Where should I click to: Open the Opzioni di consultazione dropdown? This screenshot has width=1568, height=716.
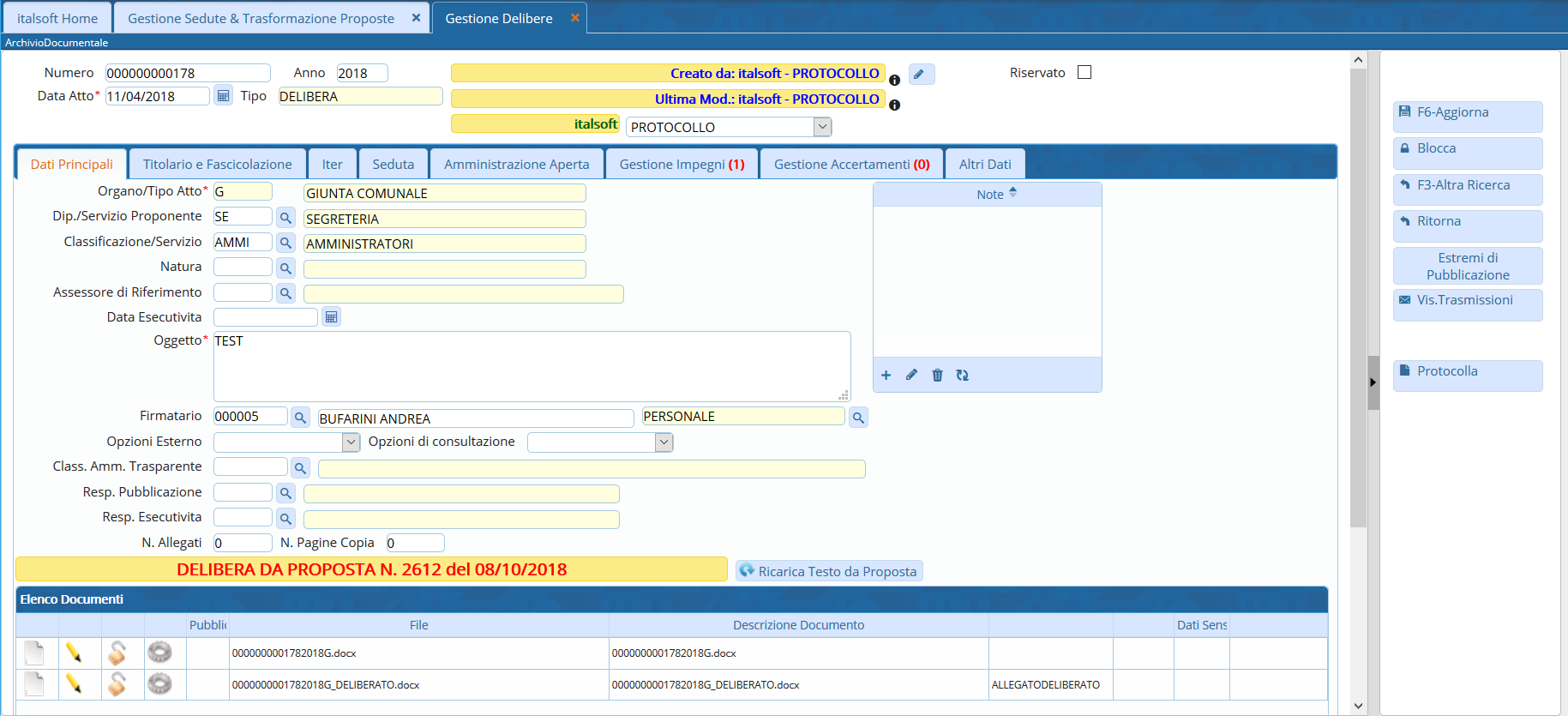coord(664,442)
